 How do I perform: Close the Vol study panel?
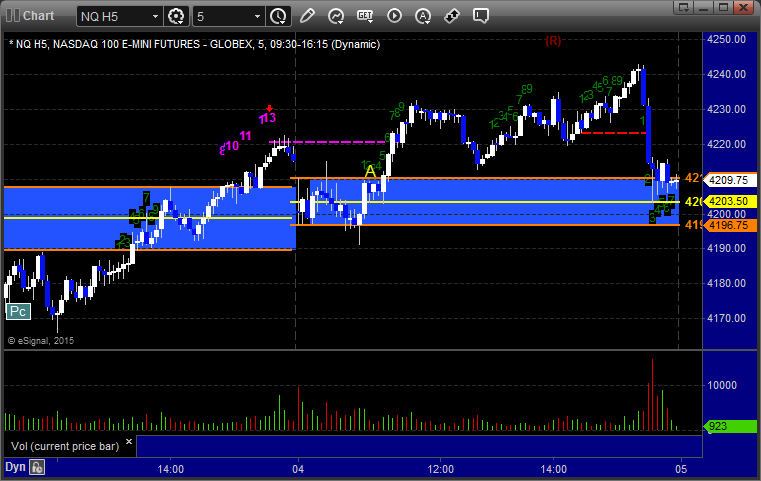(129, 442)
